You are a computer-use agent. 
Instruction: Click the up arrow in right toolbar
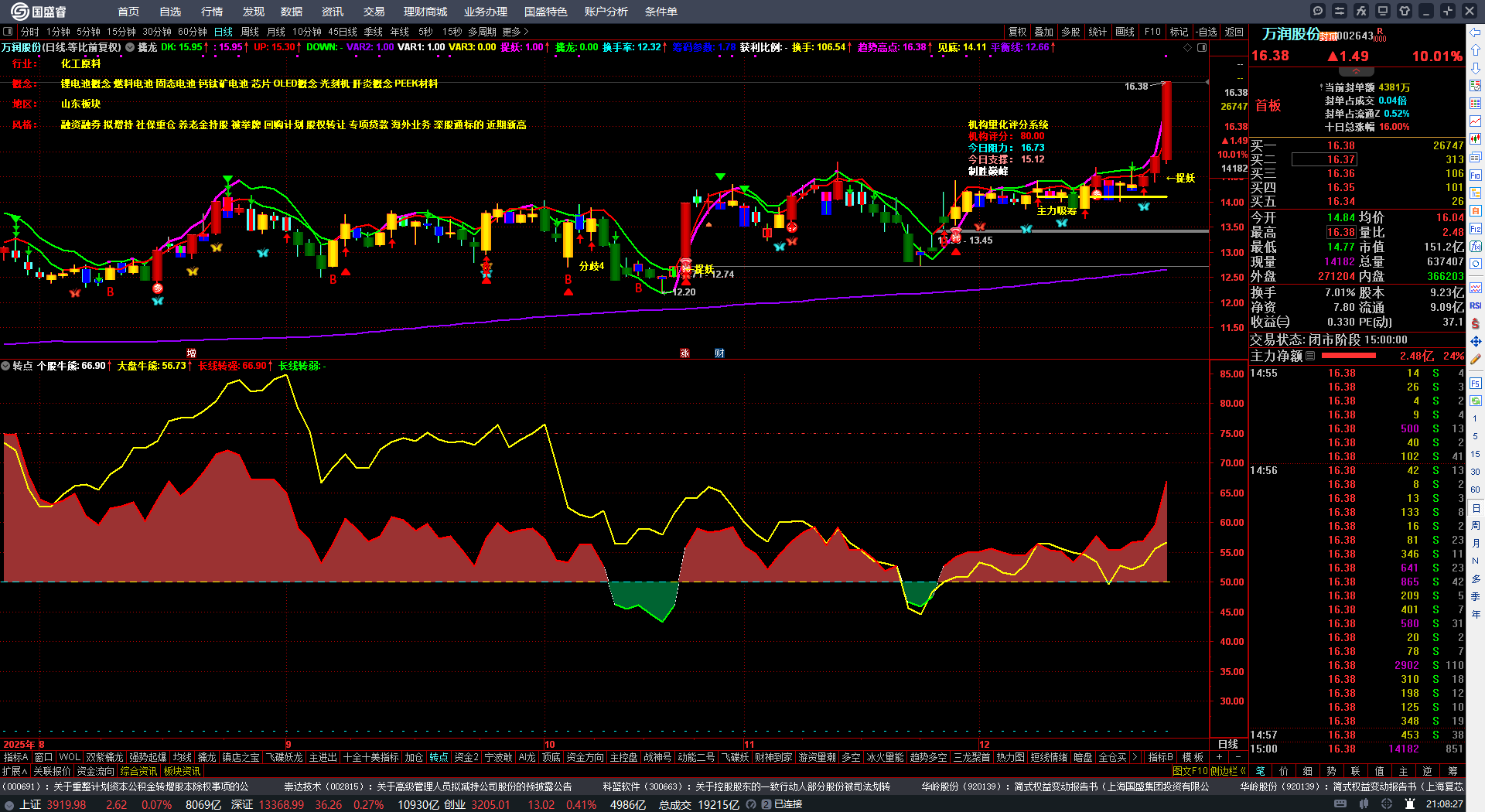pos(1476,49)
